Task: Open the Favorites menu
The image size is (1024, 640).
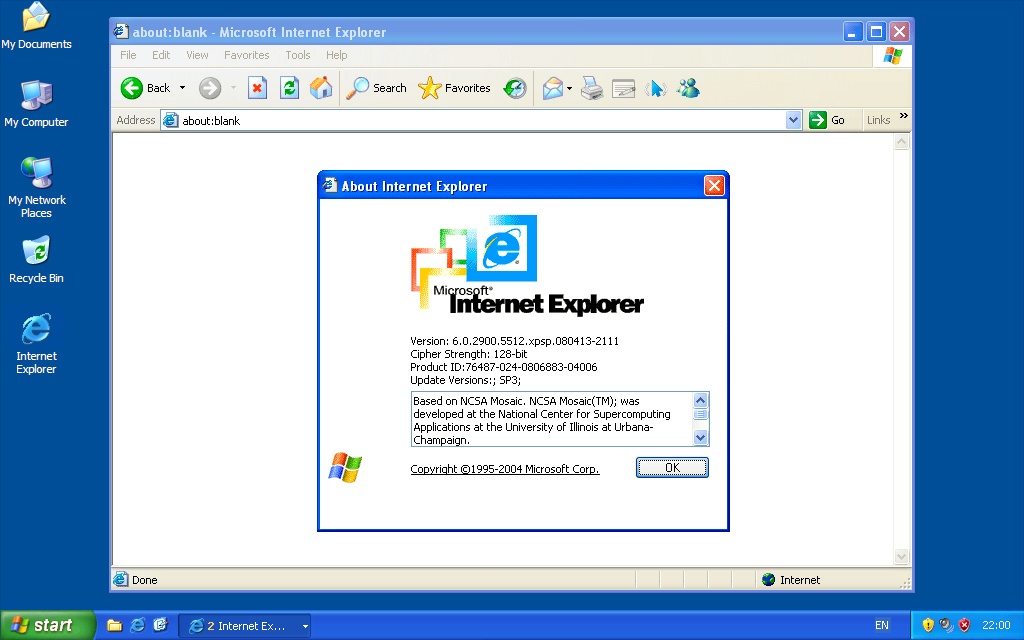Action: (x=246, y=55)
